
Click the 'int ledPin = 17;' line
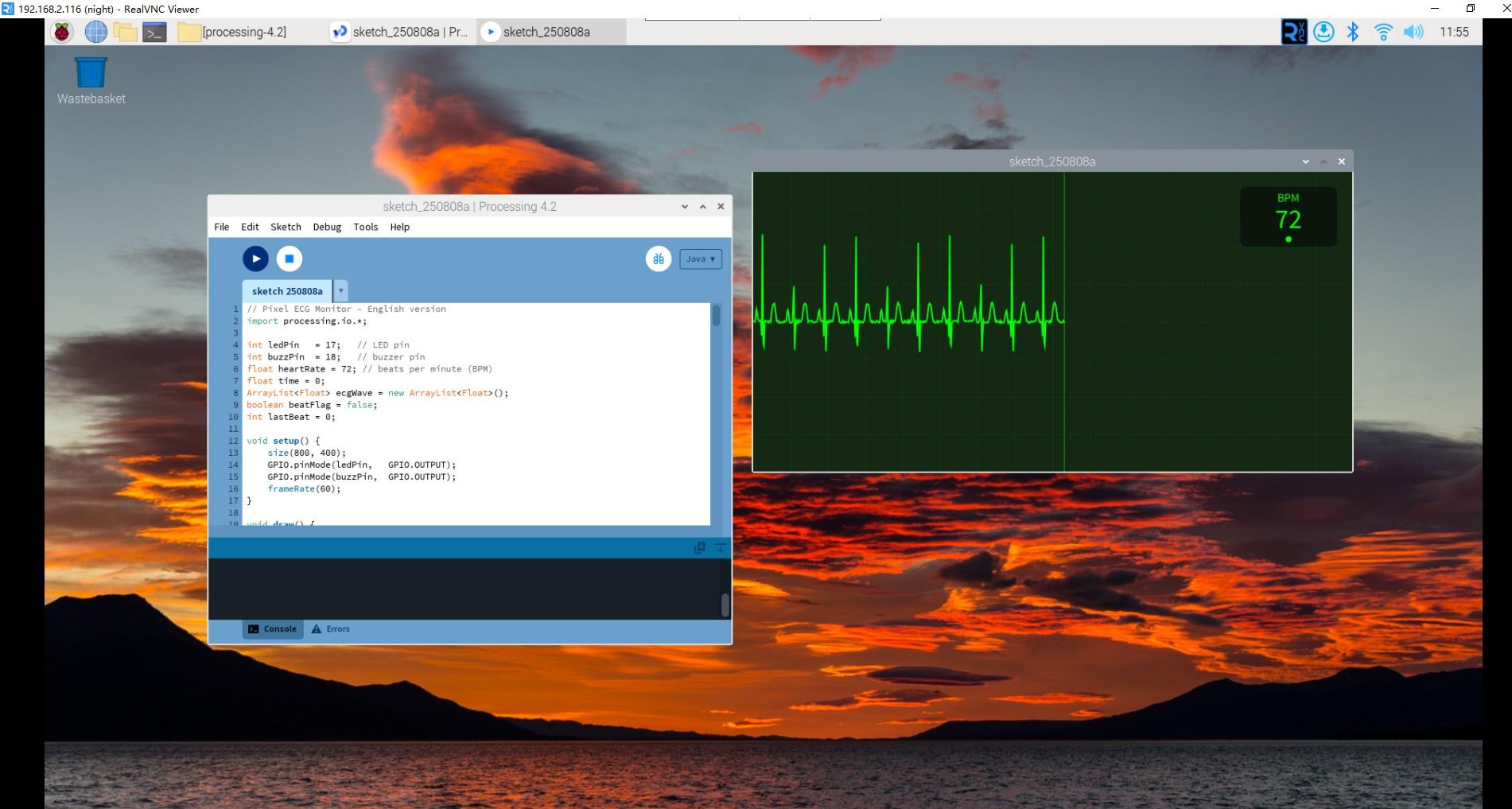pyautogui.click(x=328, y=344)
